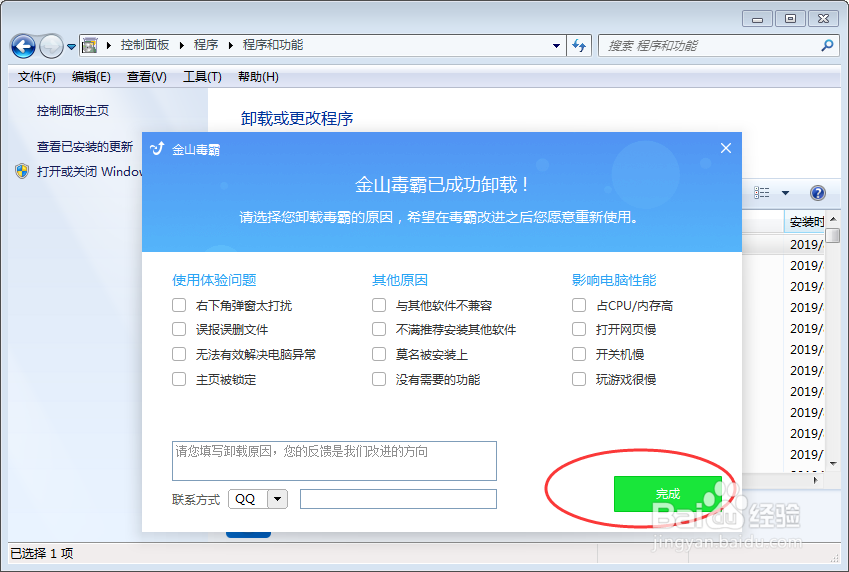Screen dimensions: 849x572
Task: Check 与其他软件不兼容 option
Action: [x=379, y=306]
